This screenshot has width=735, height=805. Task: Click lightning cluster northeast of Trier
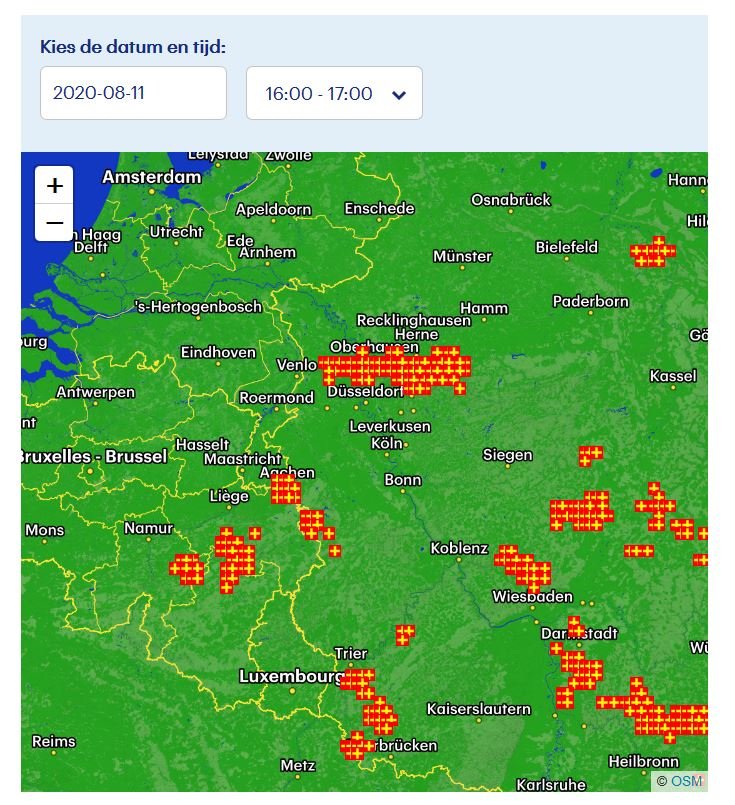[x=404, y=635]
